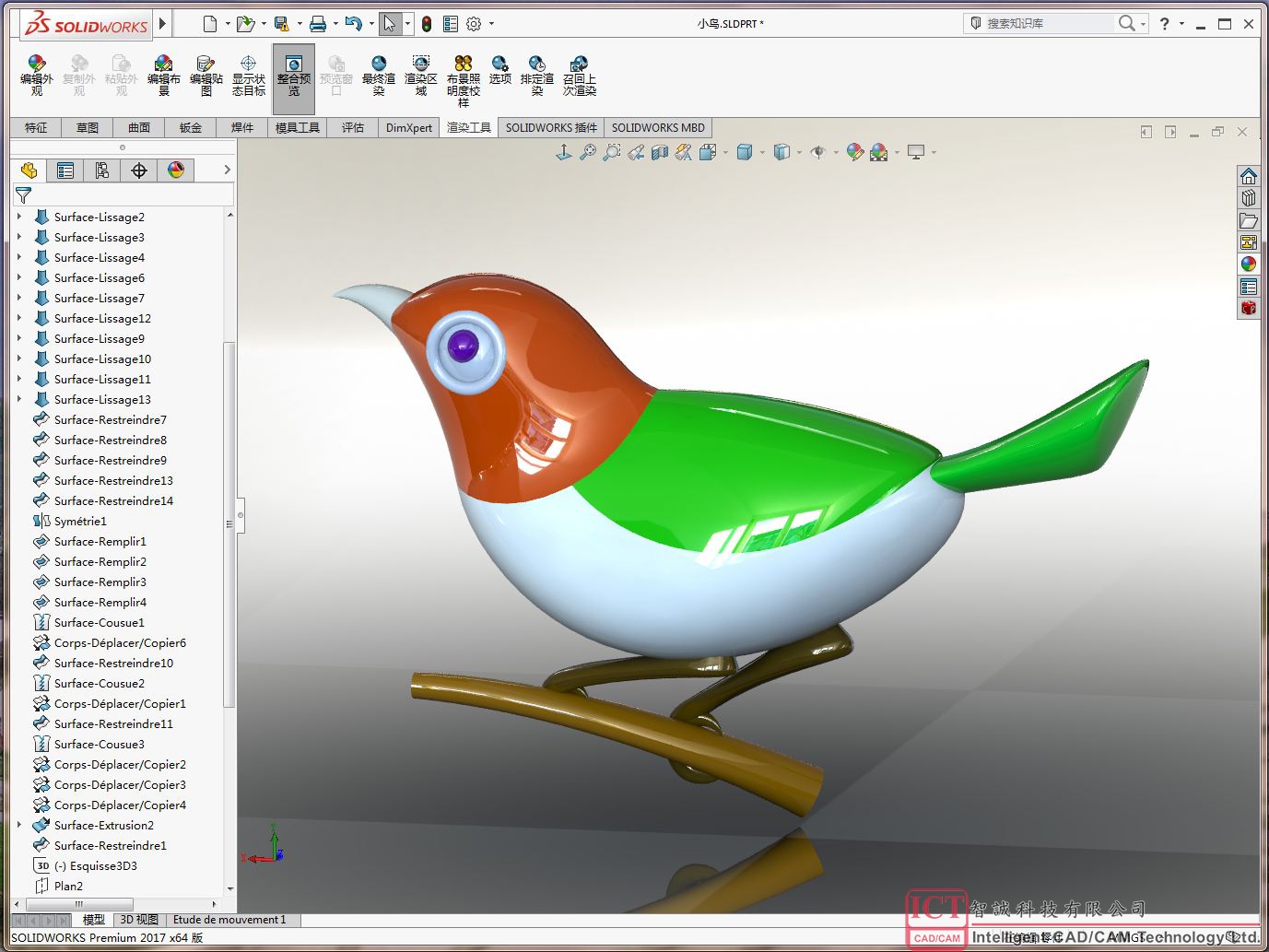Switch to the 草图 ribbon tab
Image resolution: width=1269 pixels, height=952 pixels.
click(x=88, y=128)
